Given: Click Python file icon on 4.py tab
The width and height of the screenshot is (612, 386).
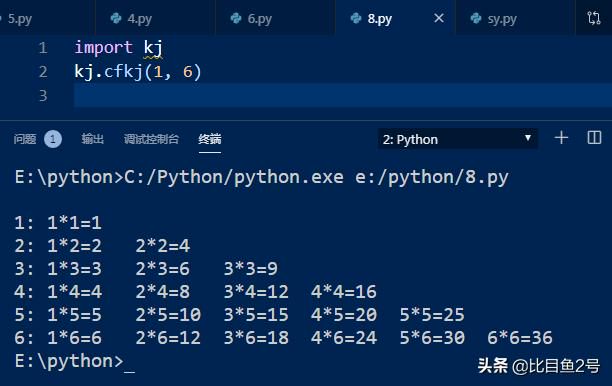Looking at the screenshot, I should pos(116,18).
